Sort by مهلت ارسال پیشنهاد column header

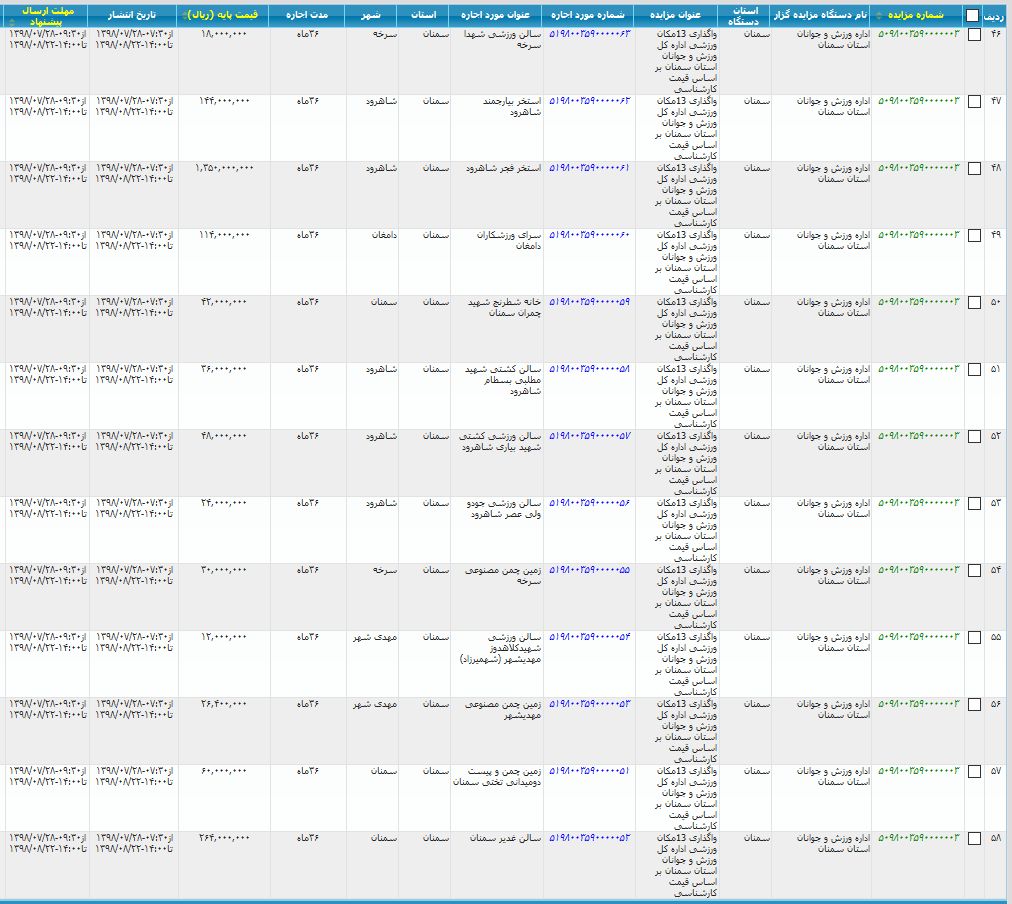click(x=46, y=15)
